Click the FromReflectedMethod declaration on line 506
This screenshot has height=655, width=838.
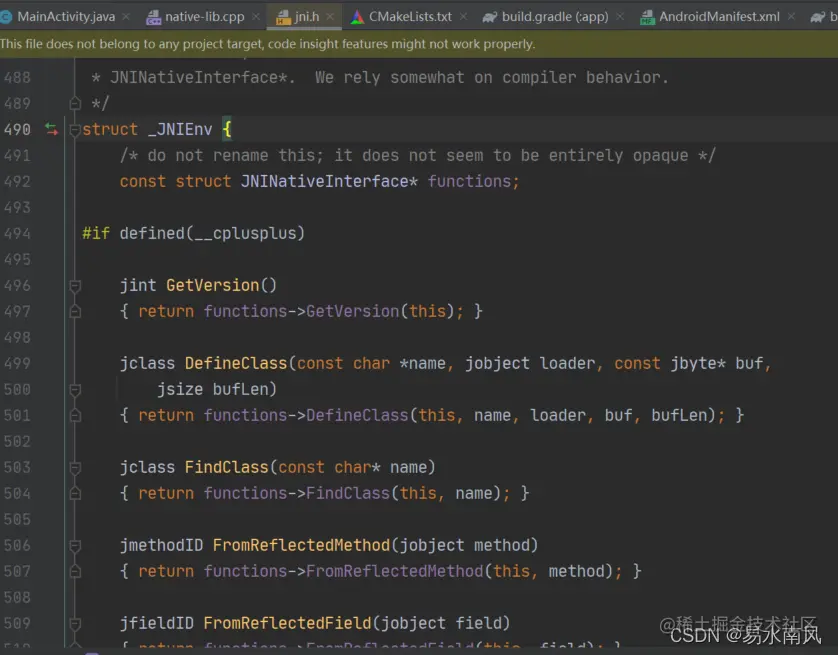pos(301,545)
